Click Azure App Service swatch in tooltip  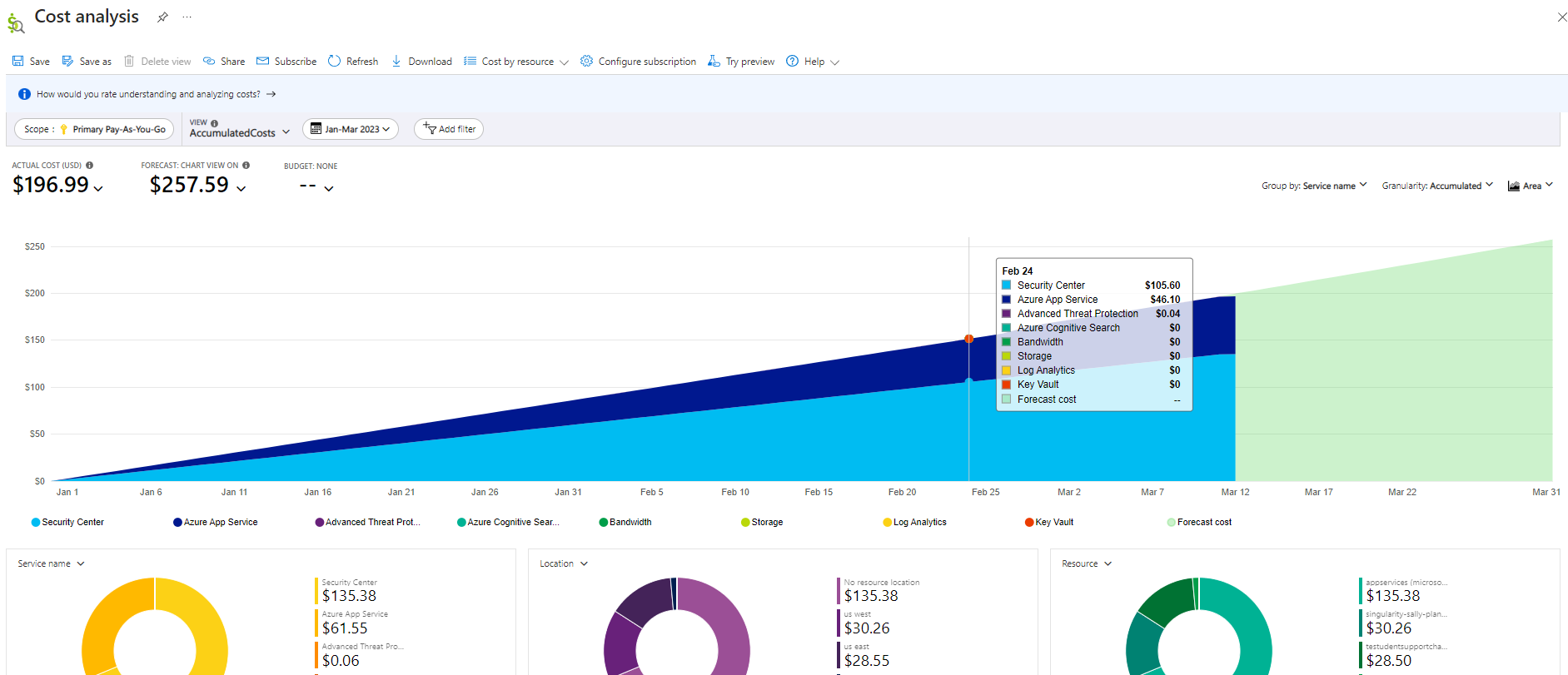(1006, 299)
